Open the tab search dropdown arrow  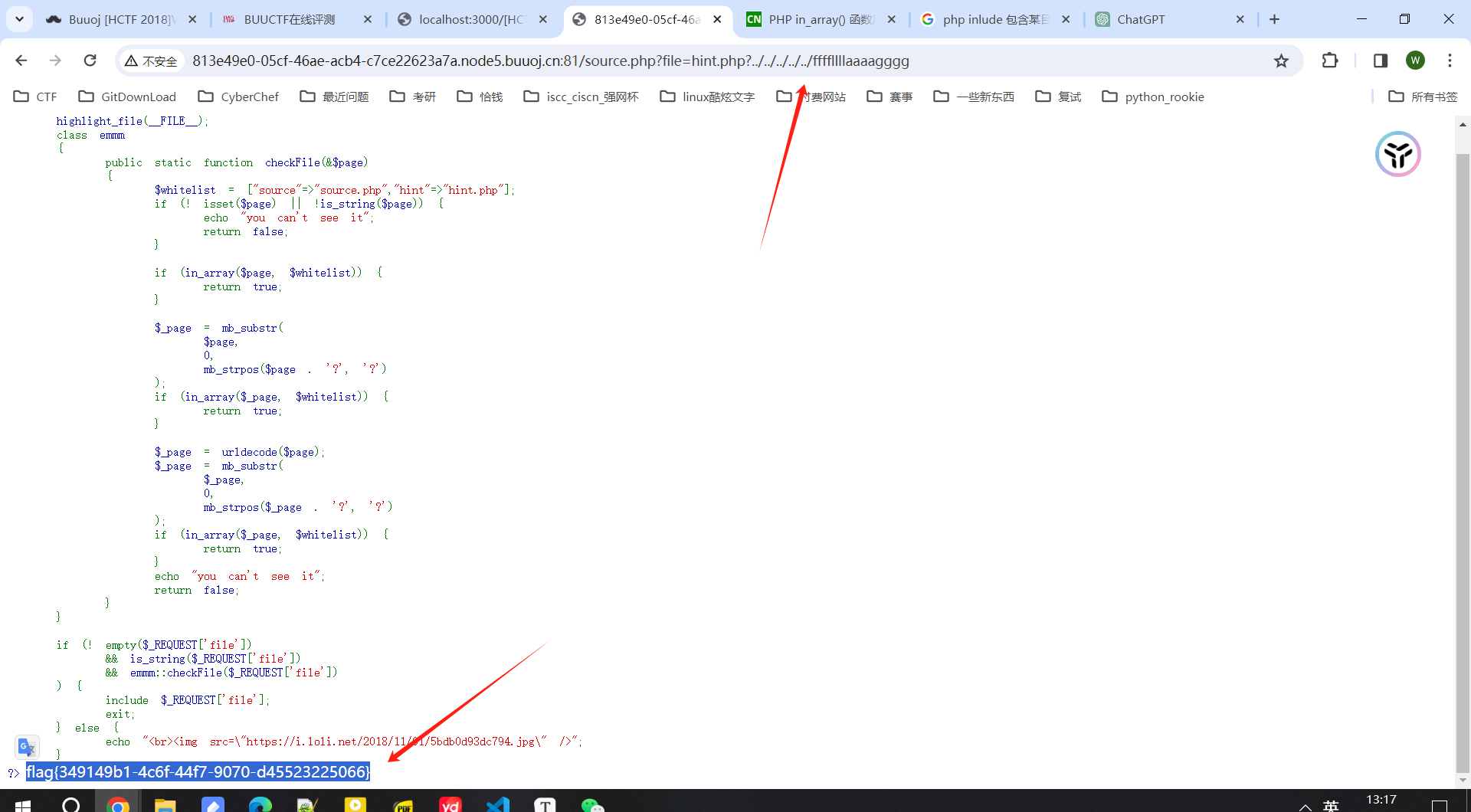point(19,19)
